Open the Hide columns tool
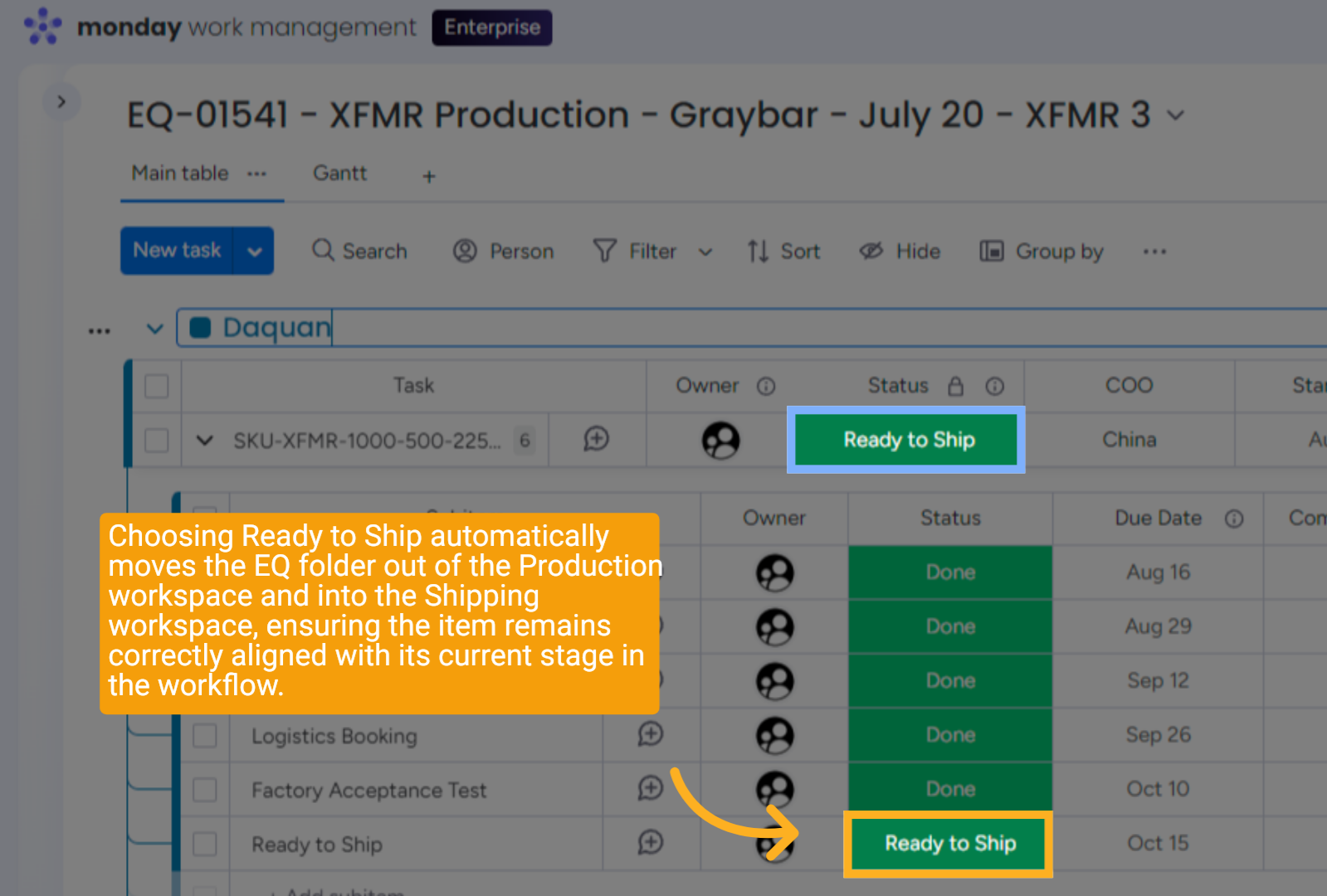 click(900, 251)
